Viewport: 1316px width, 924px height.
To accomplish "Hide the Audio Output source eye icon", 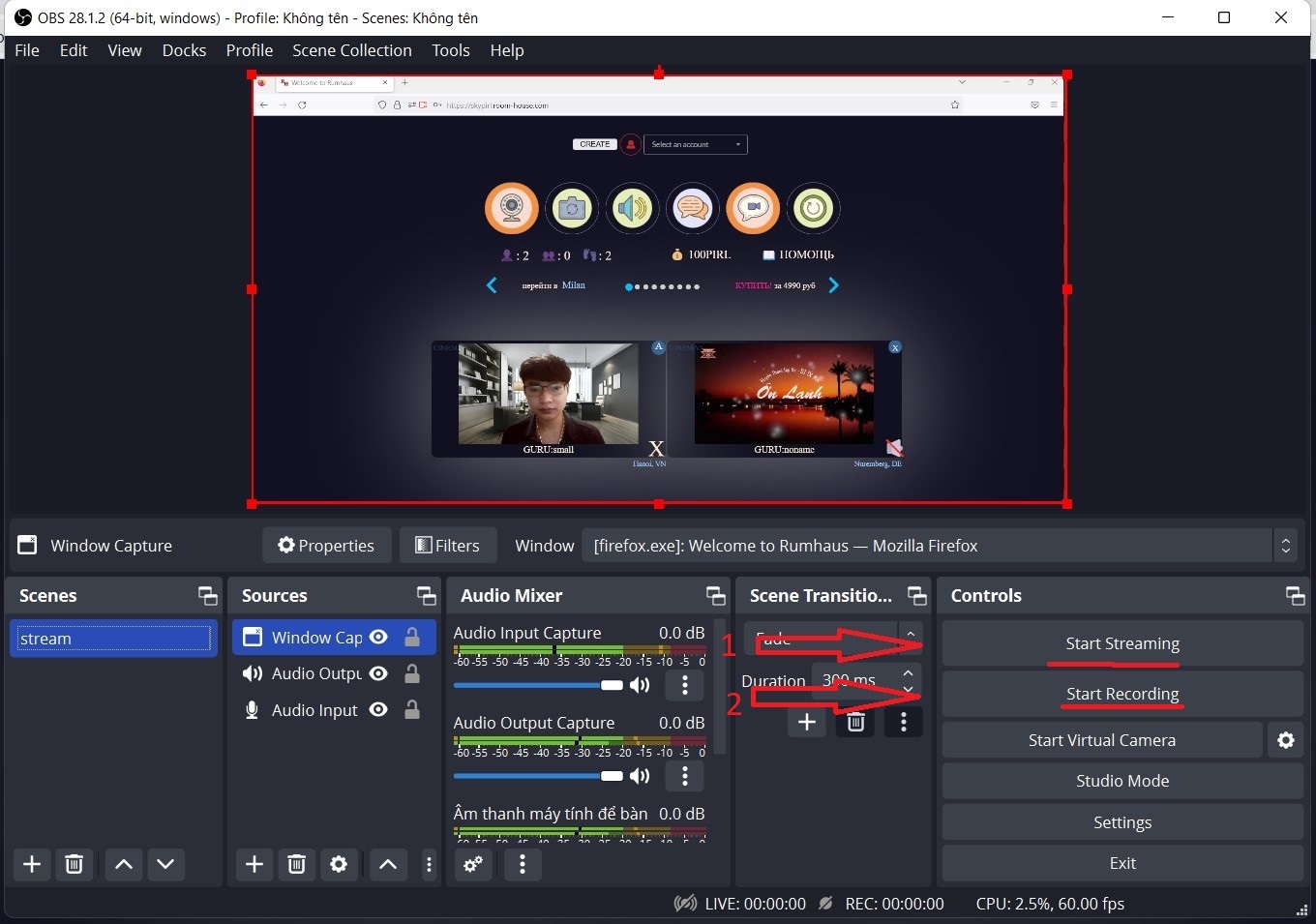I will 379,673.
